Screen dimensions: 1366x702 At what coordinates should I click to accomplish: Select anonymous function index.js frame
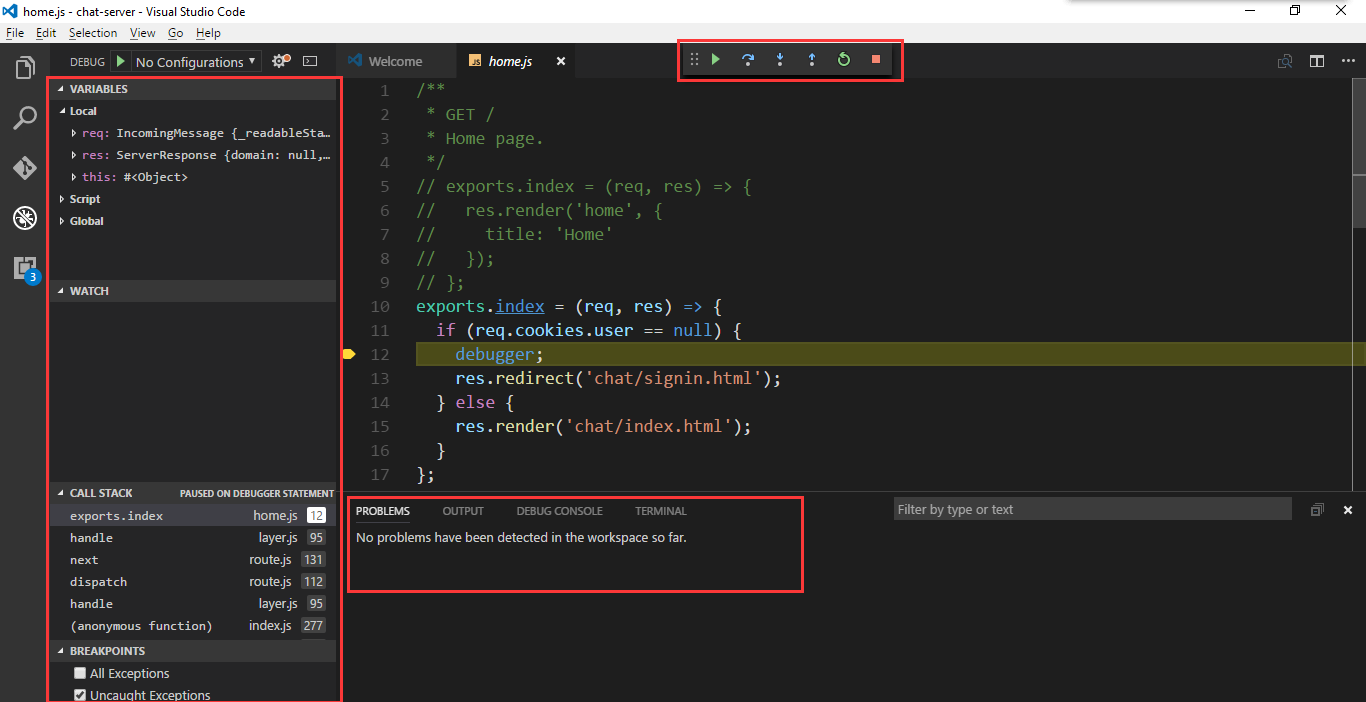pos(193,626)
